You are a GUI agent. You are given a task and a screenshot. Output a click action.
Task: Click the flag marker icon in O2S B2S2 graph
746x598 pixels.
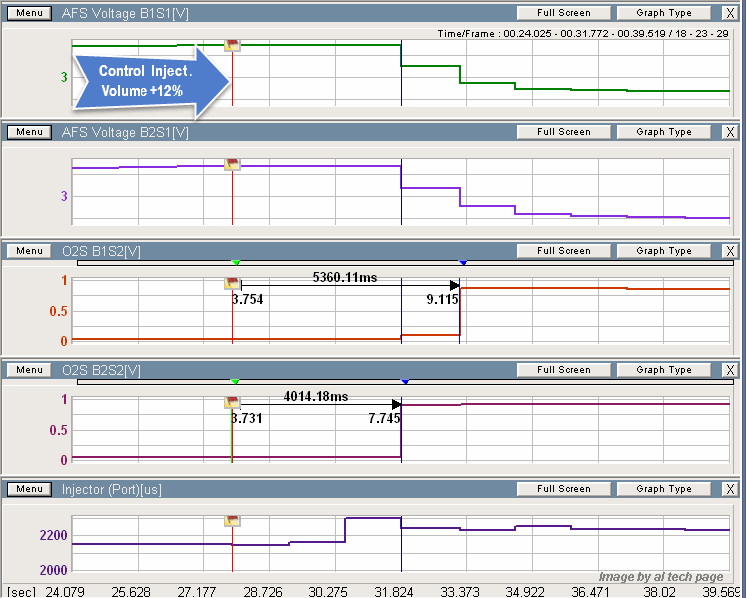click(x=232, y=403)
